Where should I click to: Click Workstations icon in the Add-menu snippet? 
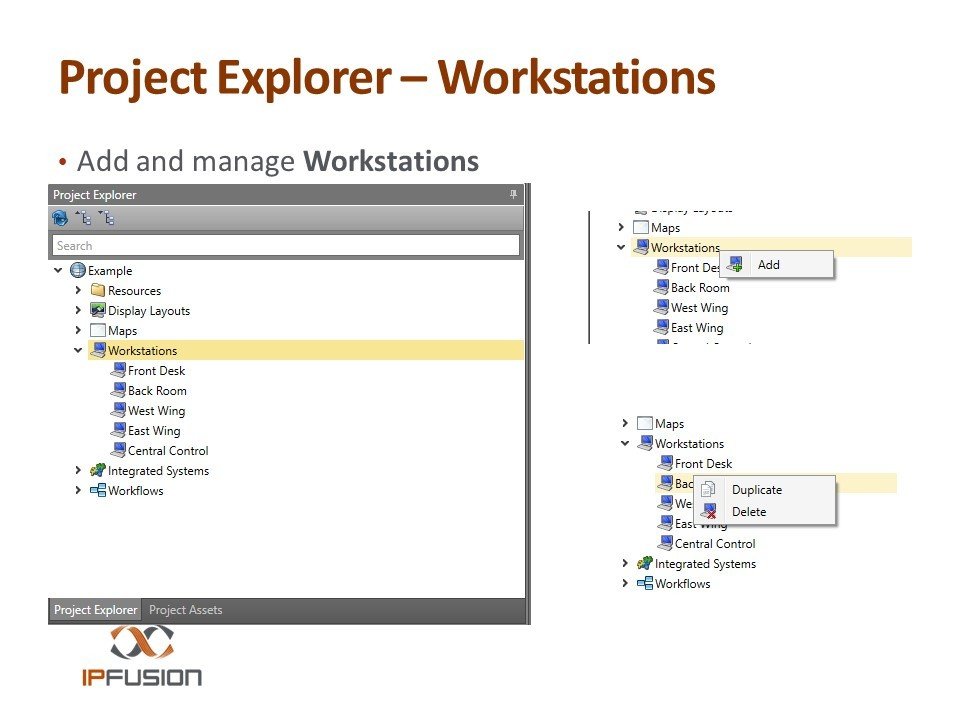coord(641,247)
